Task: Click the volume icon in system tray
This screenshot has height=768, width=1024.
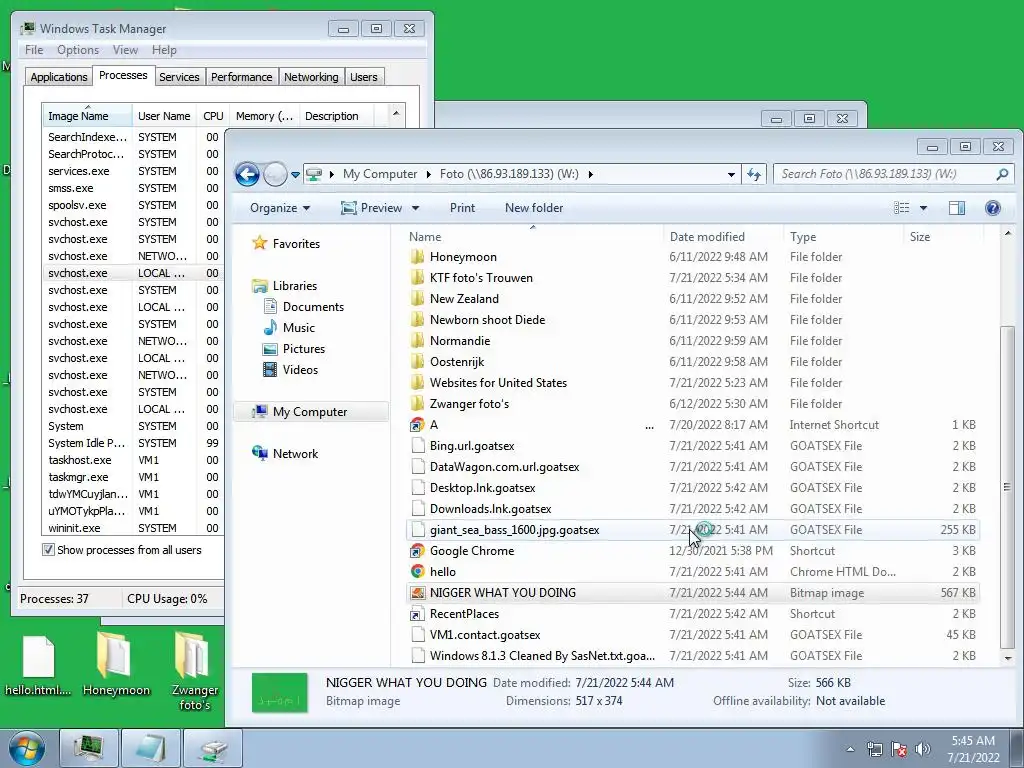Action: (923, 749)
